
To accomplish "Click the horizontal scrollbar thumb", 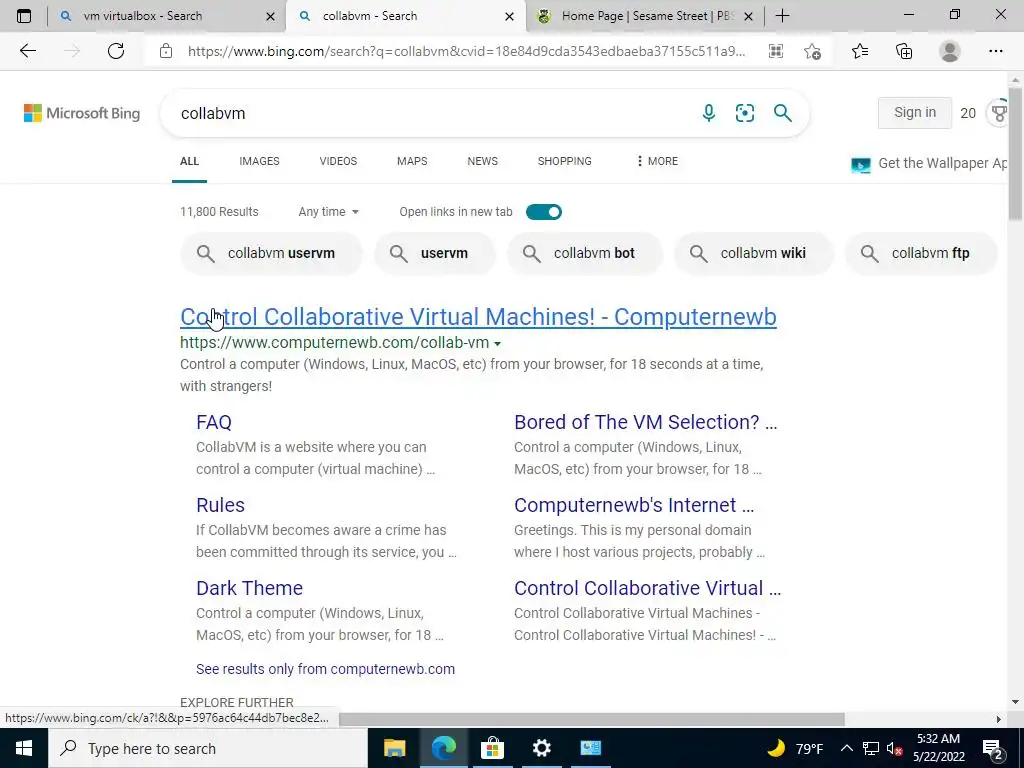I will pos(592,719).
